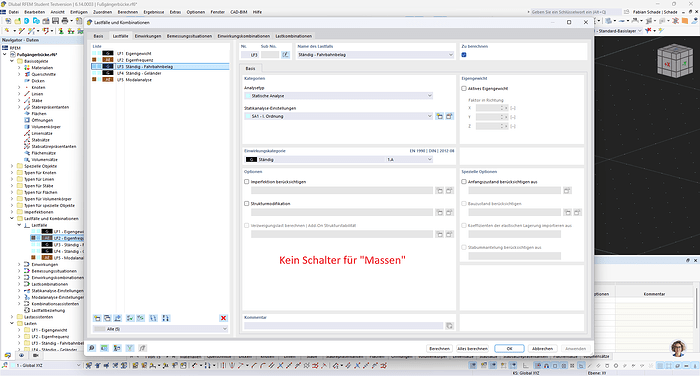Click the user avatar in the bottom right corner
The image size is (700, 376).
click(x=678, y=348)
